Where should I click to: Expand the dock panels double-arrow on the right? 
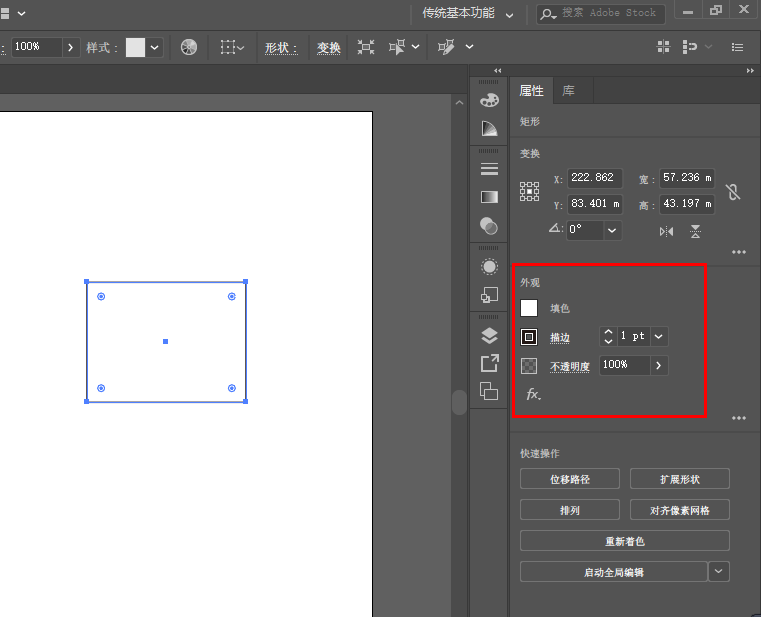[x=750, y=71]
